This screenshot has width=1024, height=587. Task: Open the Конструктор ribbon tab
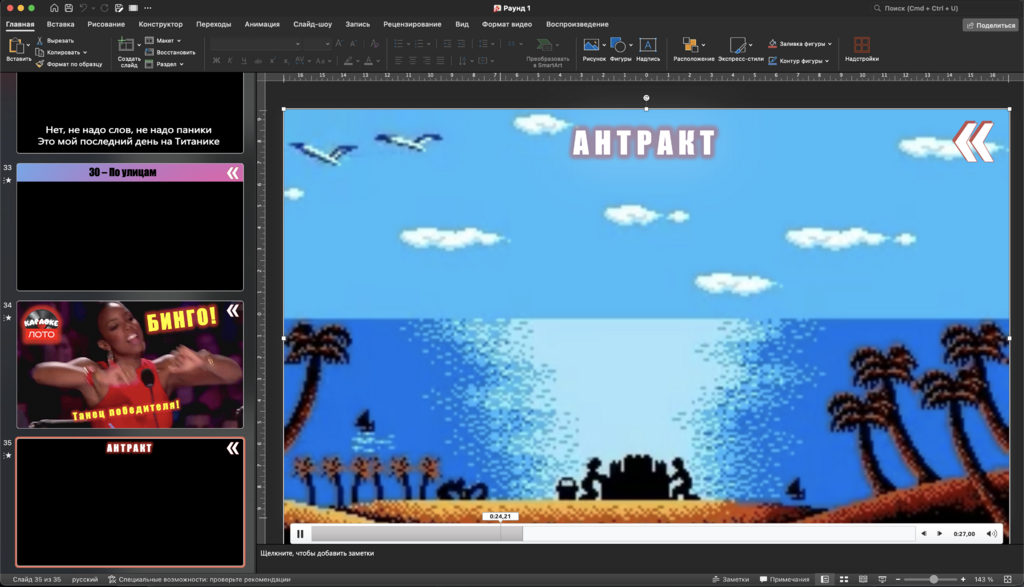(x=160, y=24)
